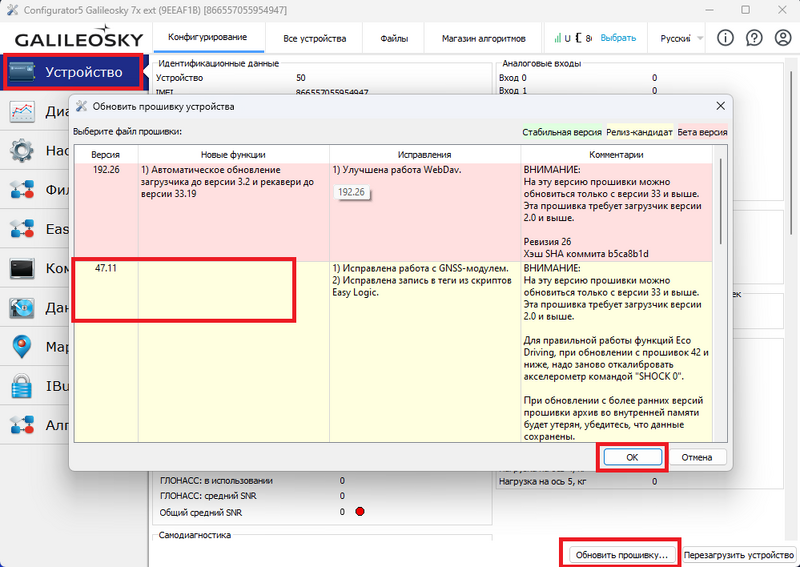Open the commands terminal icon in the sidebar
Image resolution: width=800 pixels, height=567 pixels.
(22, 268)
